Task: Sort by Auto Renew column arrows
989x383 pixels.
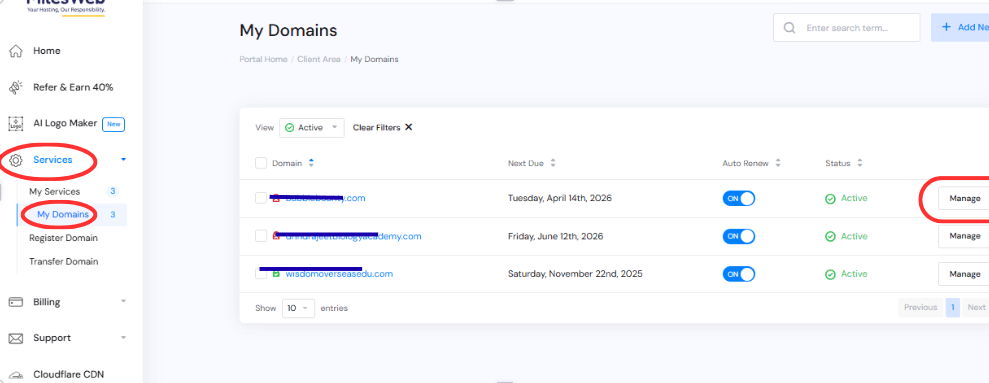Action: click(x=778, y=163)
